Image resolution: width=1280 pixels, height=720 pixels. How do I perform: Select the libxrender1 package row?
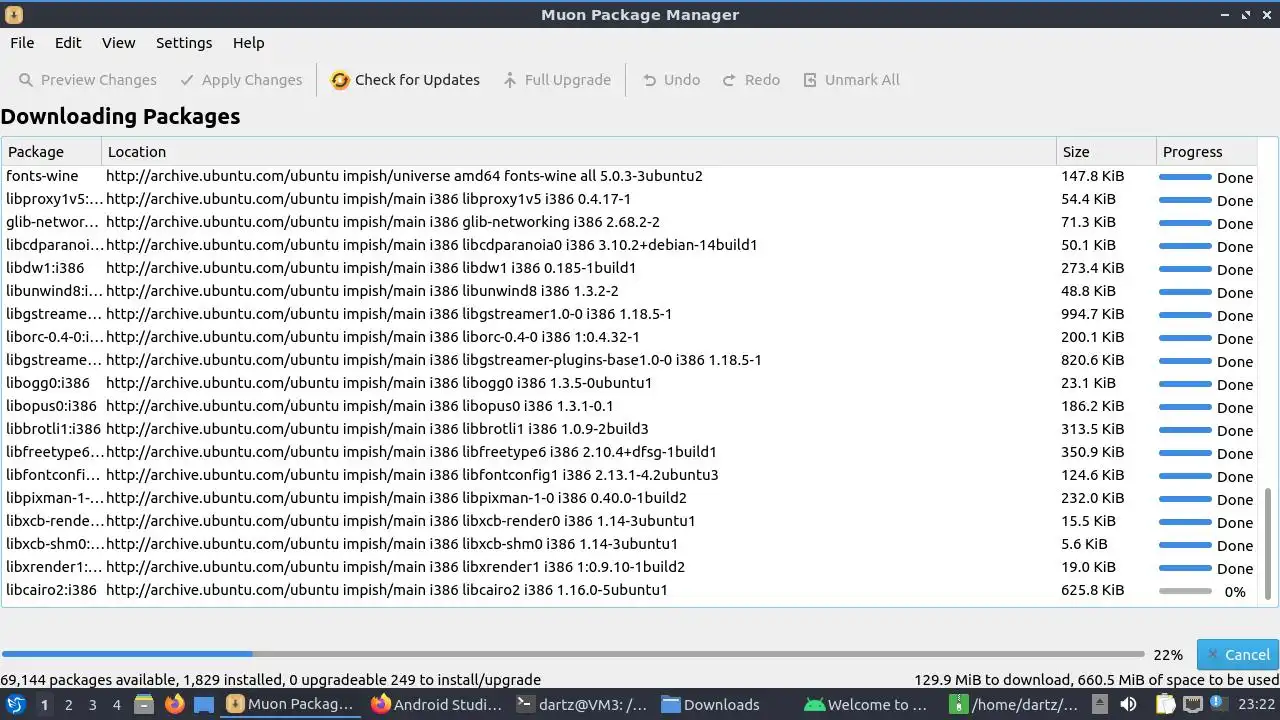[630, 567]
